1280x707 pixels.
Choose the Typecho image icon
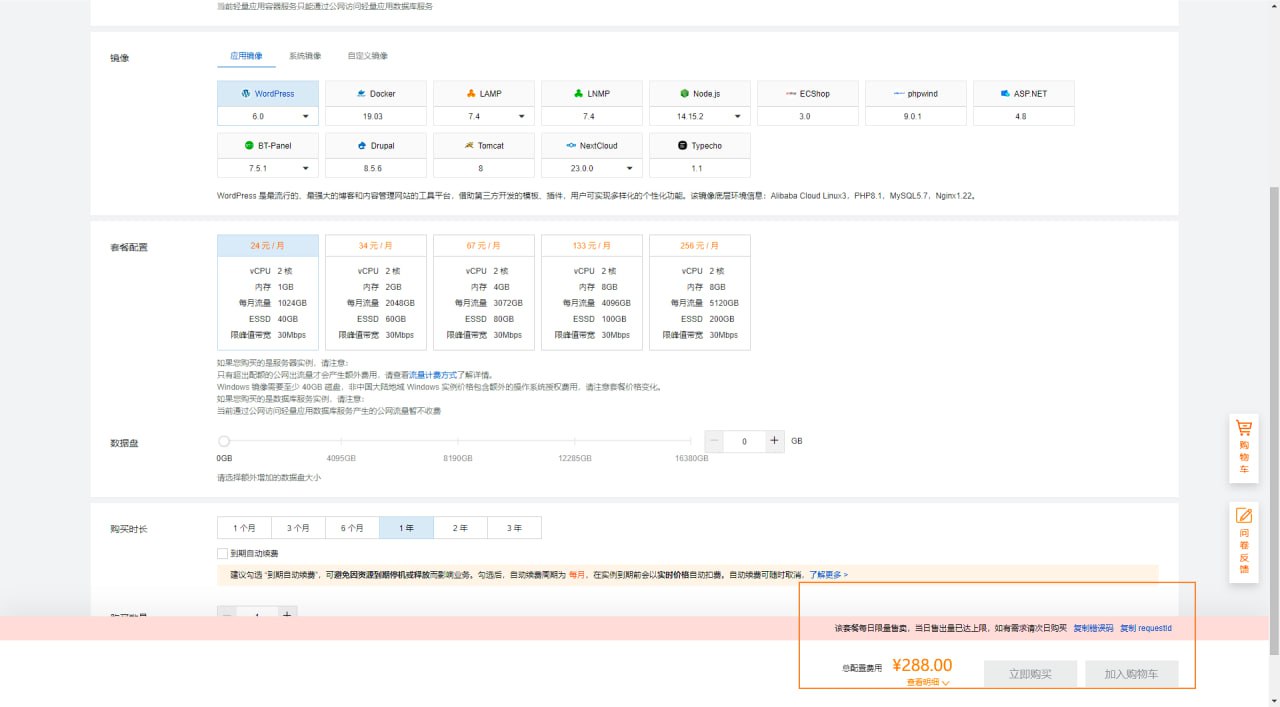[x=682, y=145]
